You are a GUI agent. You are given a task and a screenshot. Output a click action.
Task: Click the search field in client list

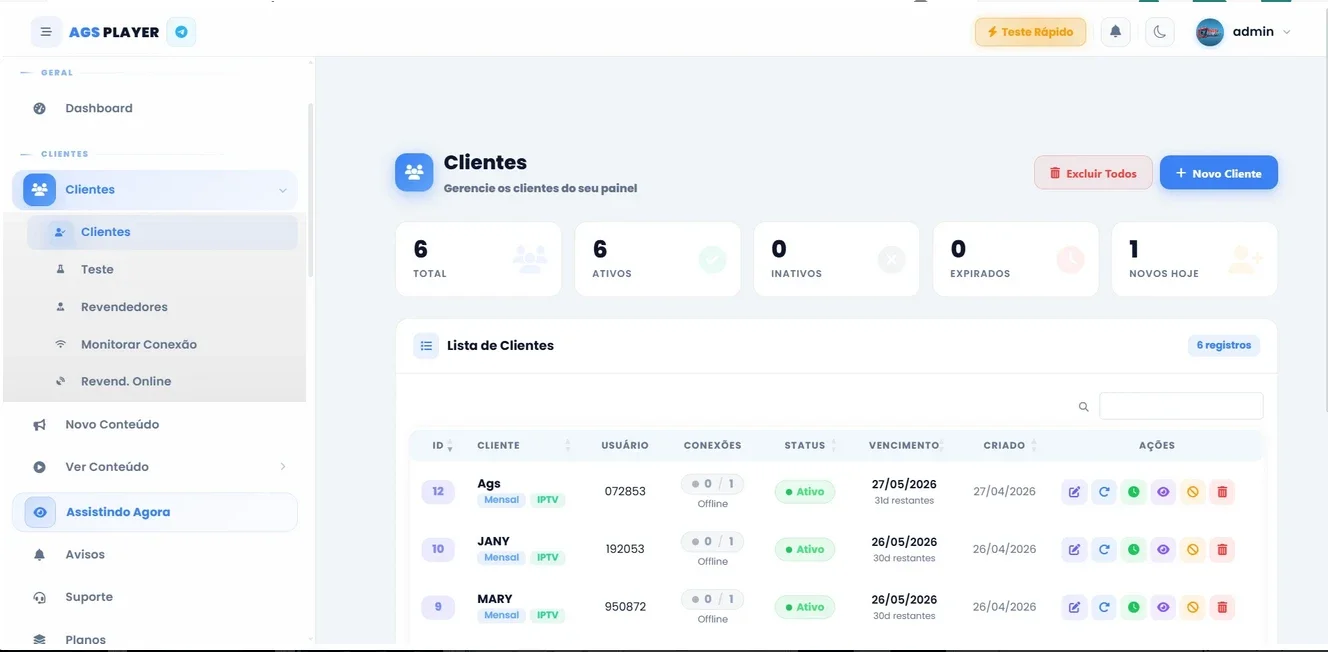coord(1181,406)
